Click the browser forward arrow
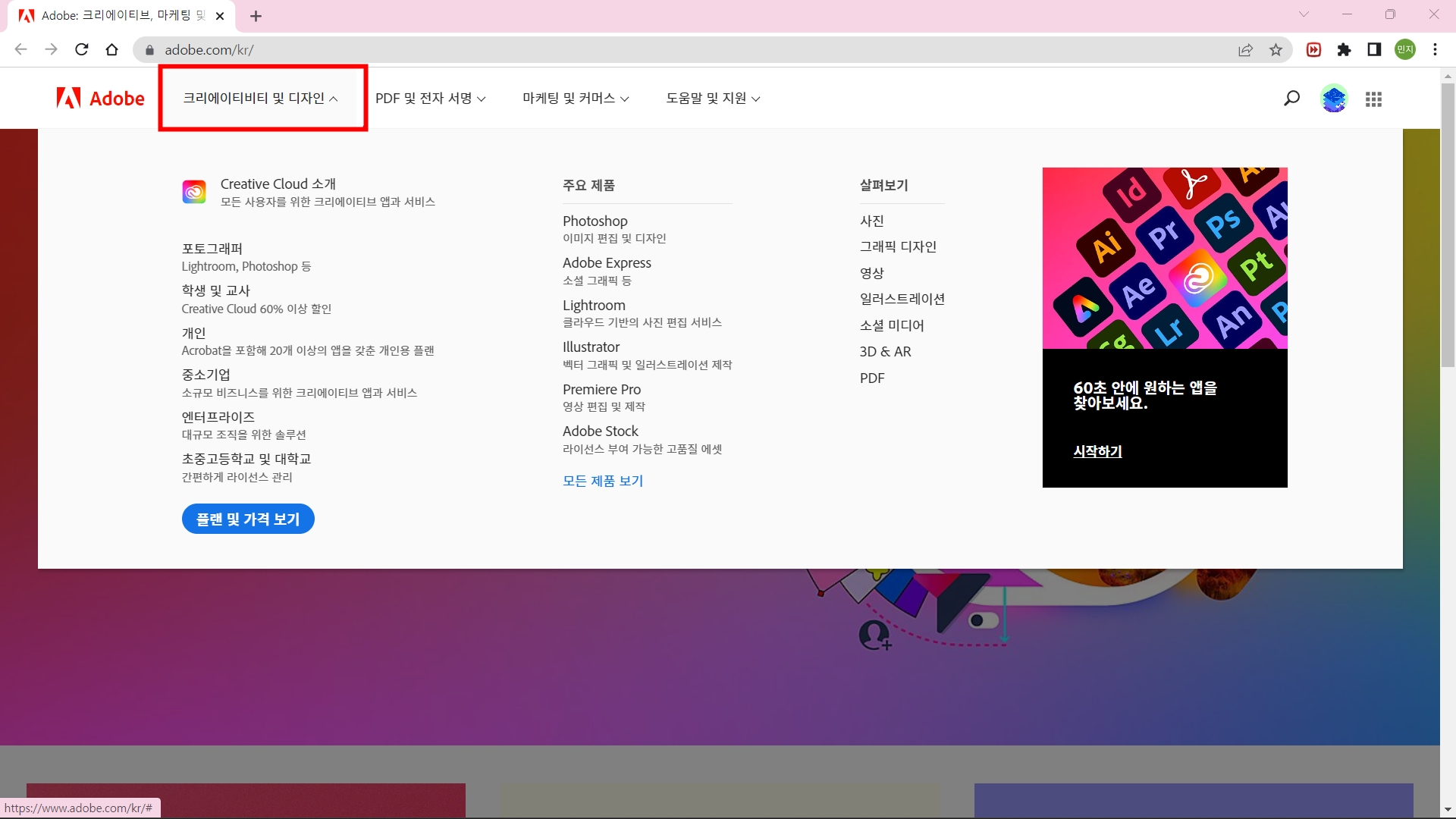Image resolution: width=1456 pixels, height=819 pixels. pos(51,50)
